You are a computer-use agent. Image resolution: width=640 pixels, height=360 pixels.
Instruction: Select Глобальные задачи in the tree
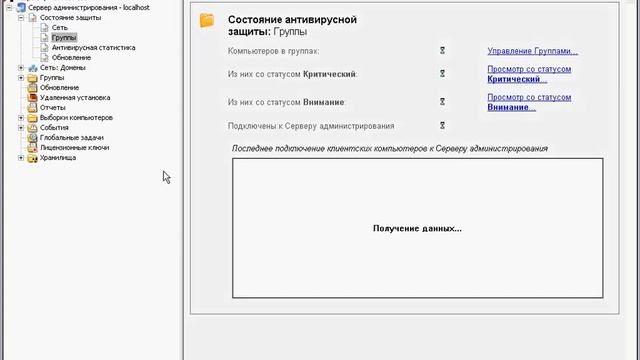click(72, 138)
